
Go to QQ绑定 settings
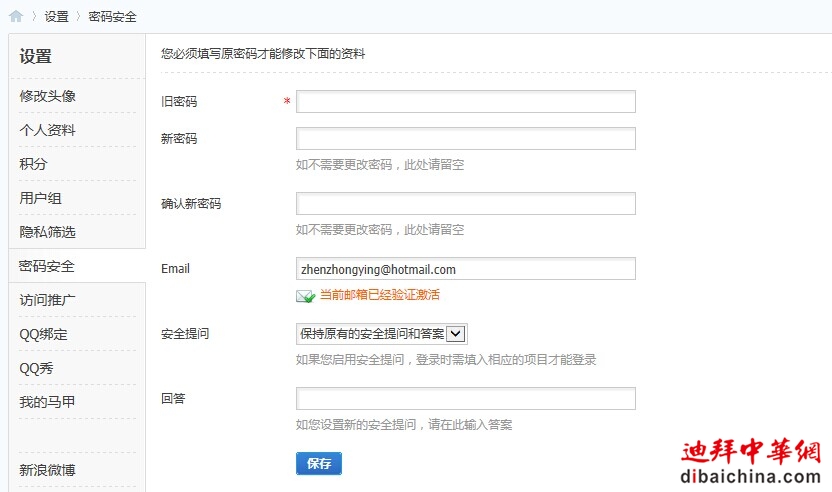point(44,334)
